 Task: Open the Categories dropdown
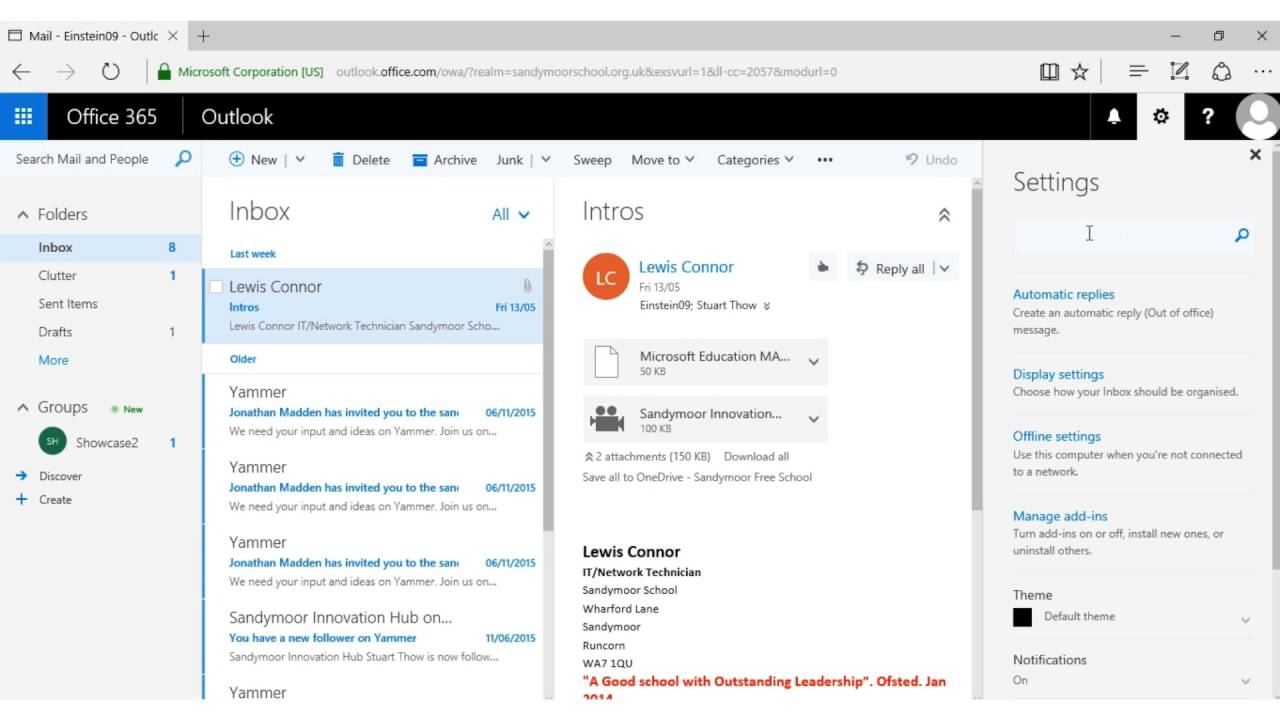pos(755,160)
